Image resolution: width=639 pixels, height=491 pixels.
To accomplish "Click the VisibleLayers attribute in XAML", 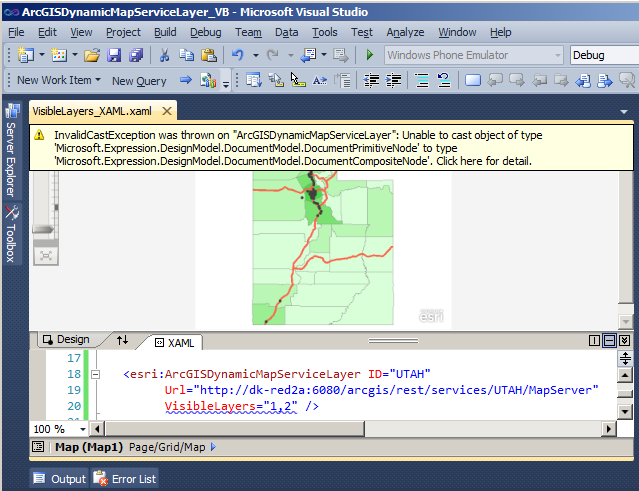I will 210,406.
